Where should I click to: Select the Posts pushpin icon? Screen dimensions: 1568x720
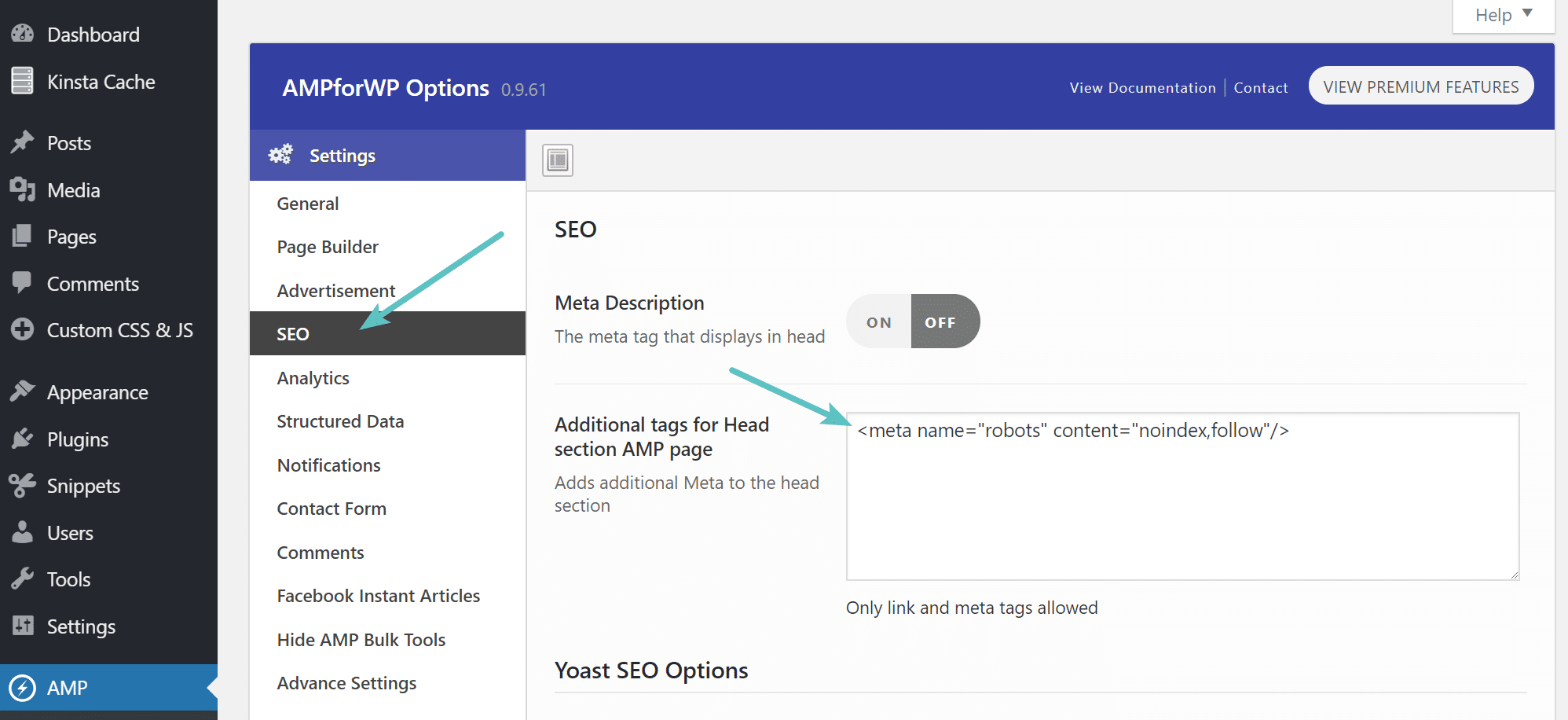(x=22, y=142)
